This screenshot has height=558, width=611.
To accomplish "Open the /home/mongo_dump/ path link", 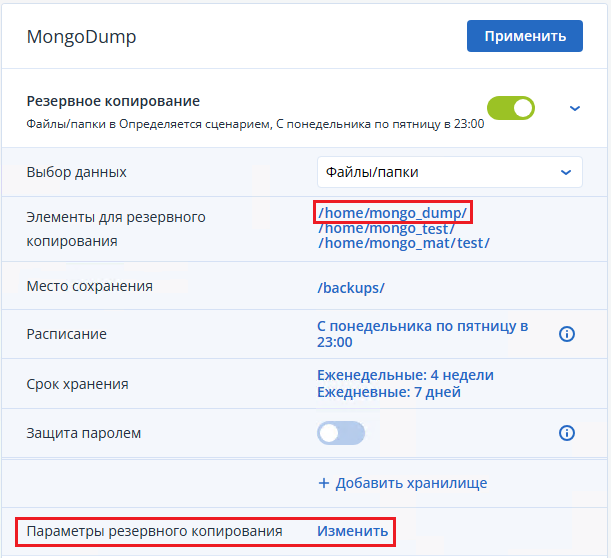I will (x=392, y=212).
